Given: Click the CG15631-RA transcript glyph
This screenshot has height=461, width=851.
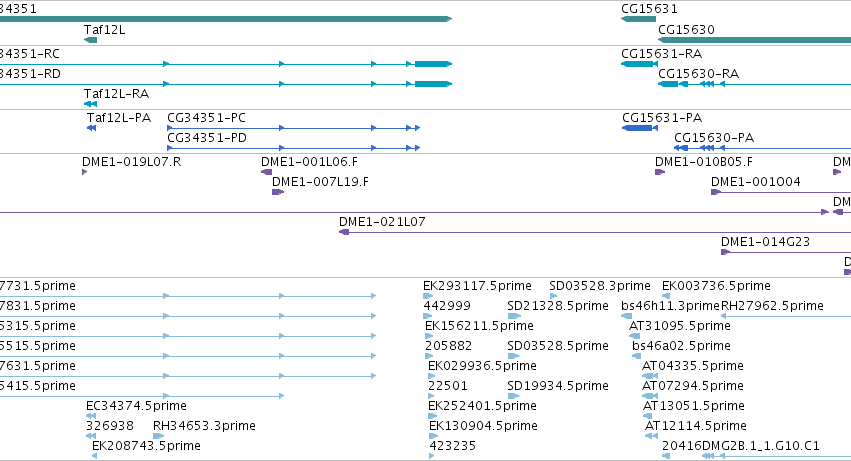Looking at the screenshot, I should [x=640, y=64].
